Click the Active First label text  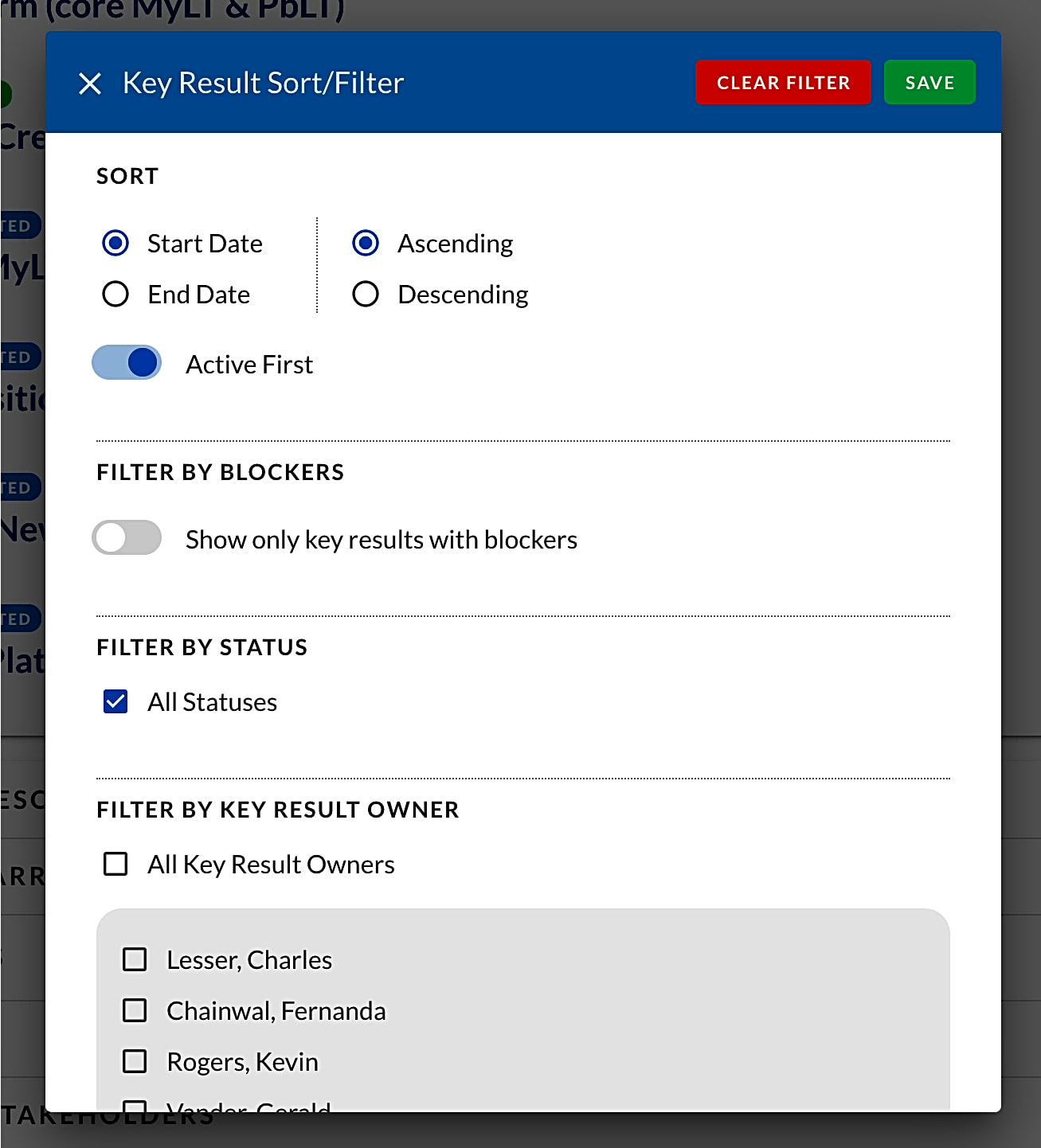tap(249, 364)
